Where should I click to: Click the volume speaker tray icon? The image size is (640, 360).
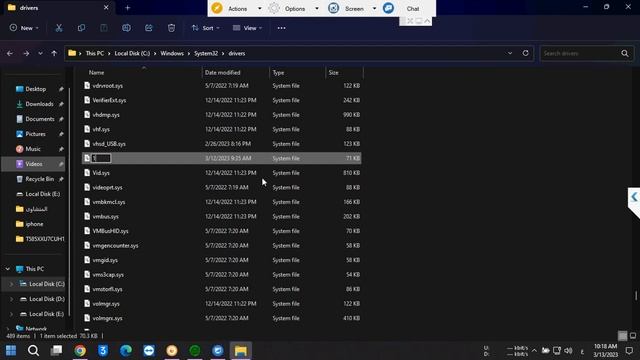click(x=568, y=351)
